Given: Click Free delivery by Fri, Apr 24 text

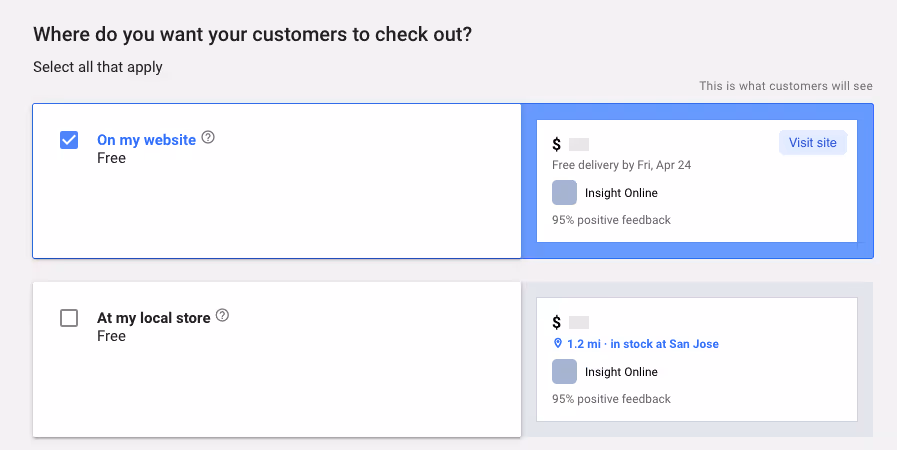Looking at the screenshot, I should (621, 165).
